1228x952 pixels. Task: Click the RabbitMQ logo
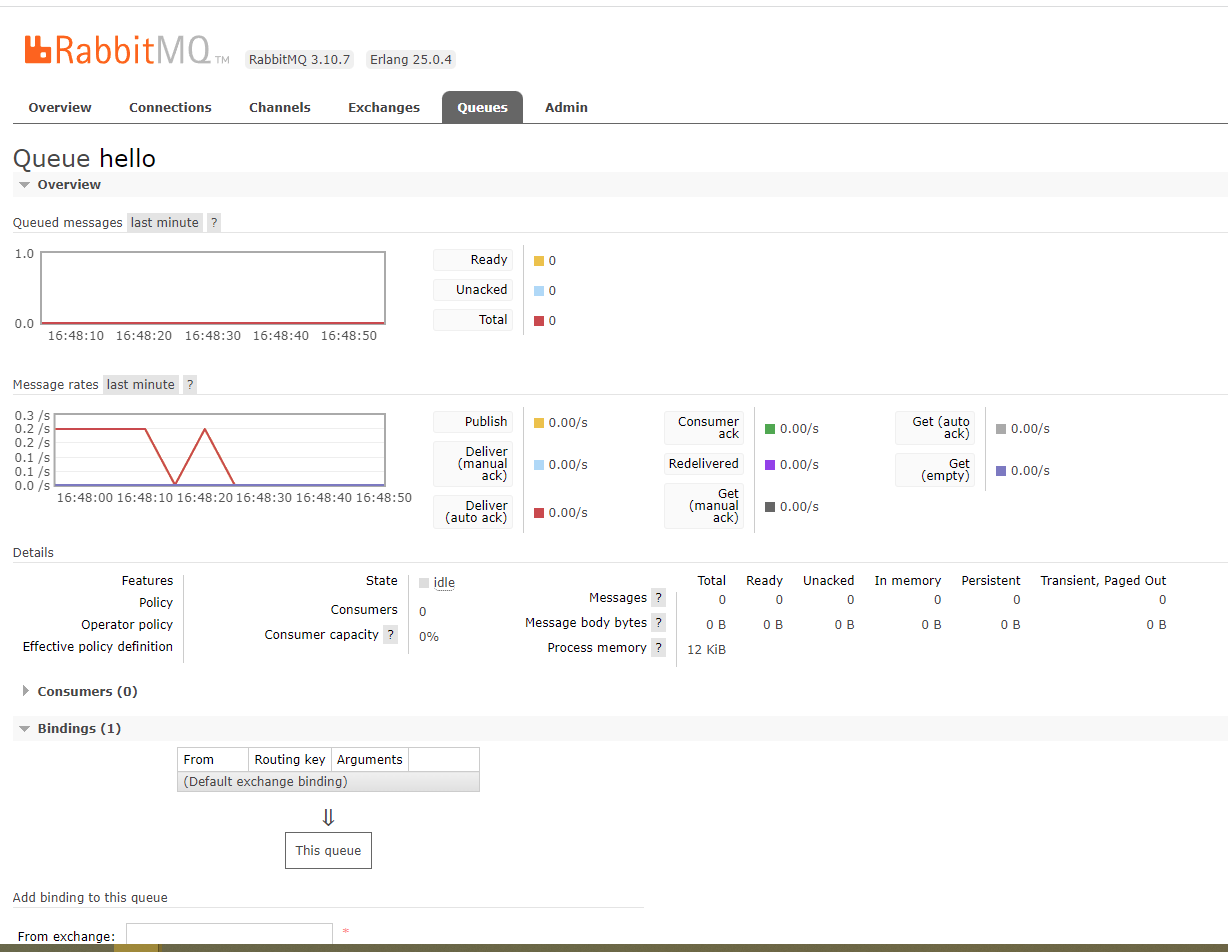click(126, 50)
